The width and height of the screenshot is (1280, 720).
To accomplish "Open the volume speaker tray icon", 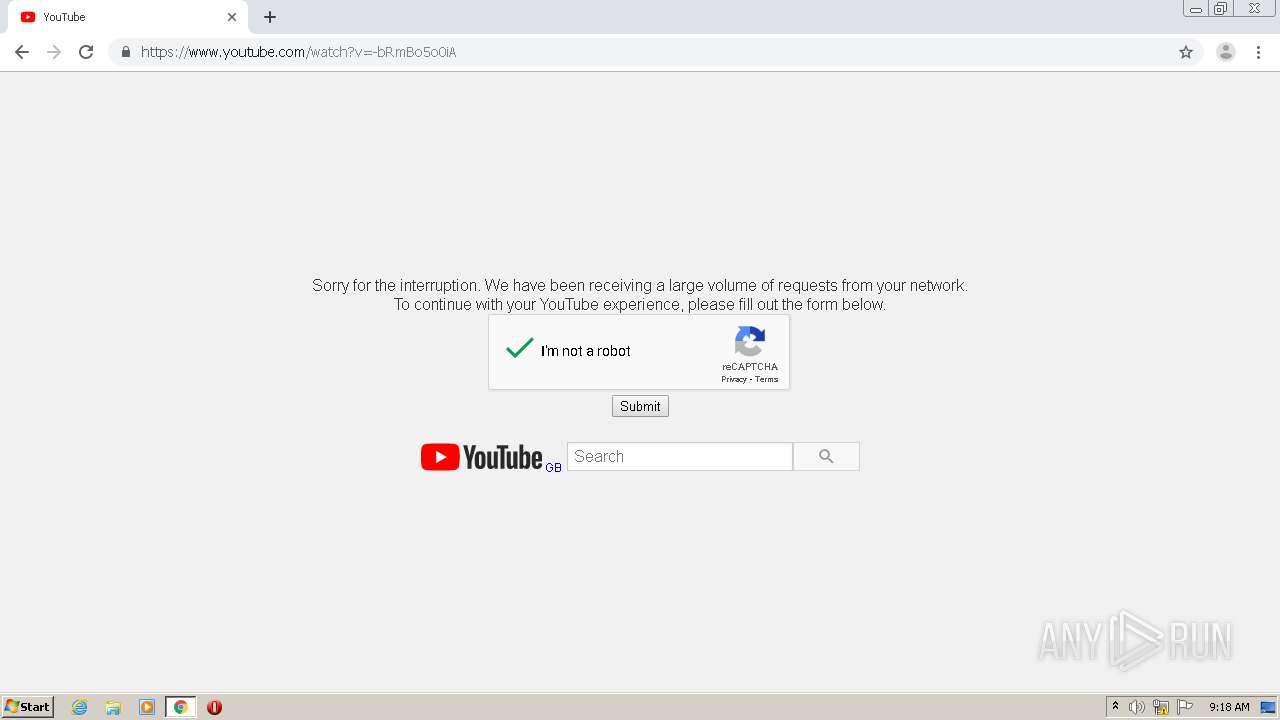I will [x=1137, y=707].
